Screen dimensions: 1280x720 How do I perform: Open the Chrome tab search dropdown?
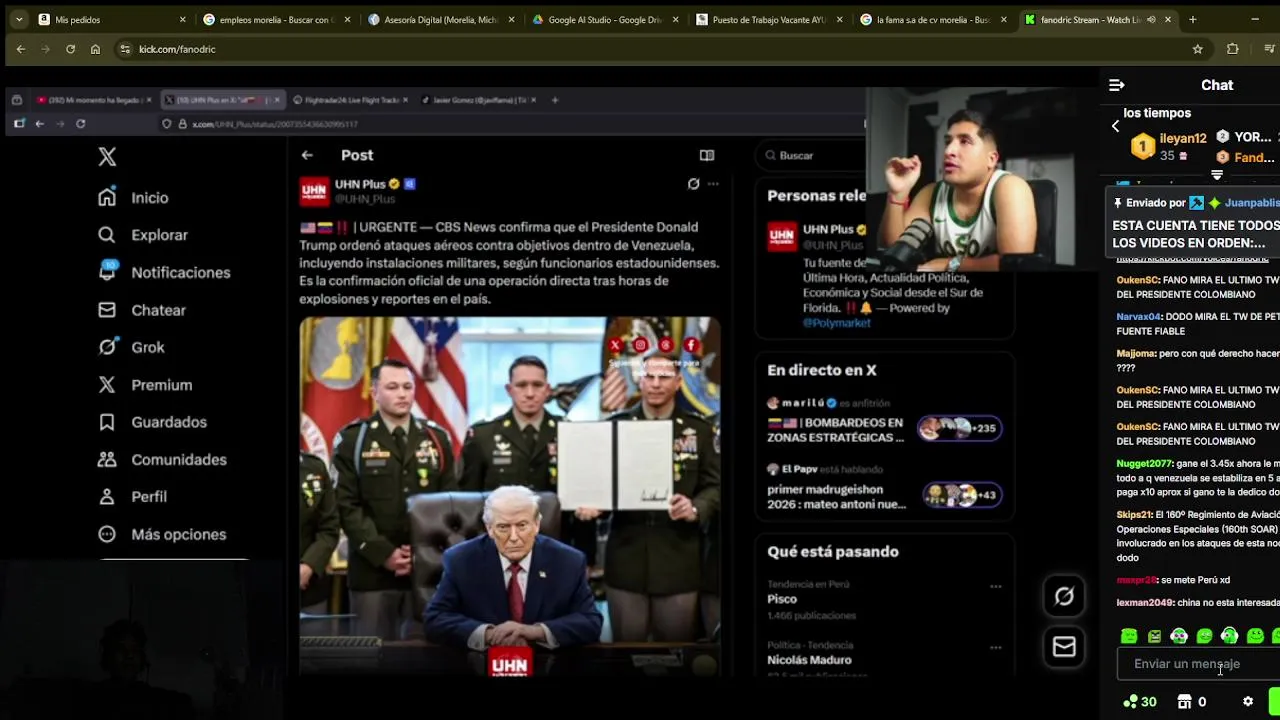click(18, 19)
